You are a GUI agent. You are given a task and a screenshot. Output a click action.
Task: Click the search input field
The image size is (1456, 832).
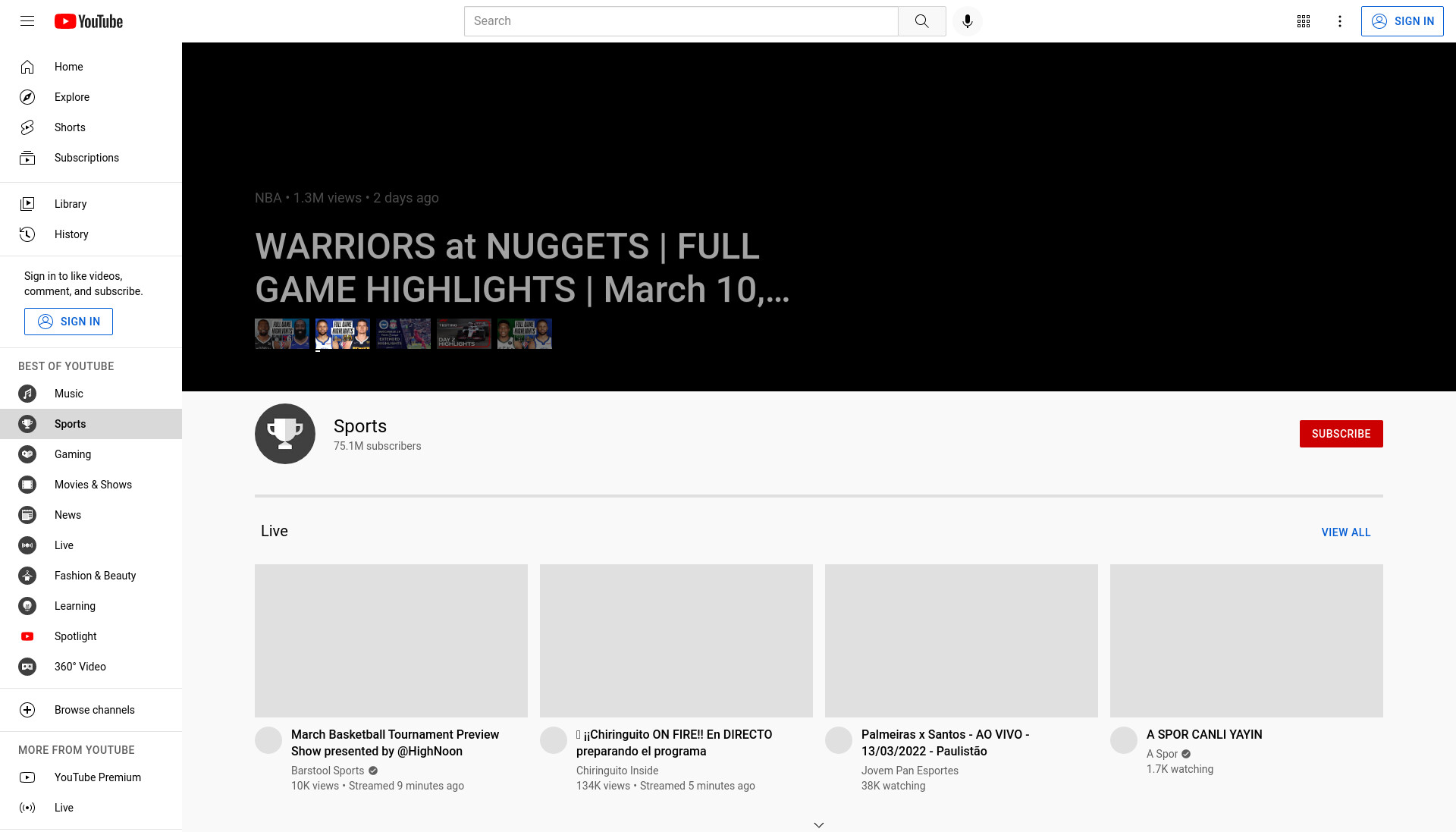[681, 21]
